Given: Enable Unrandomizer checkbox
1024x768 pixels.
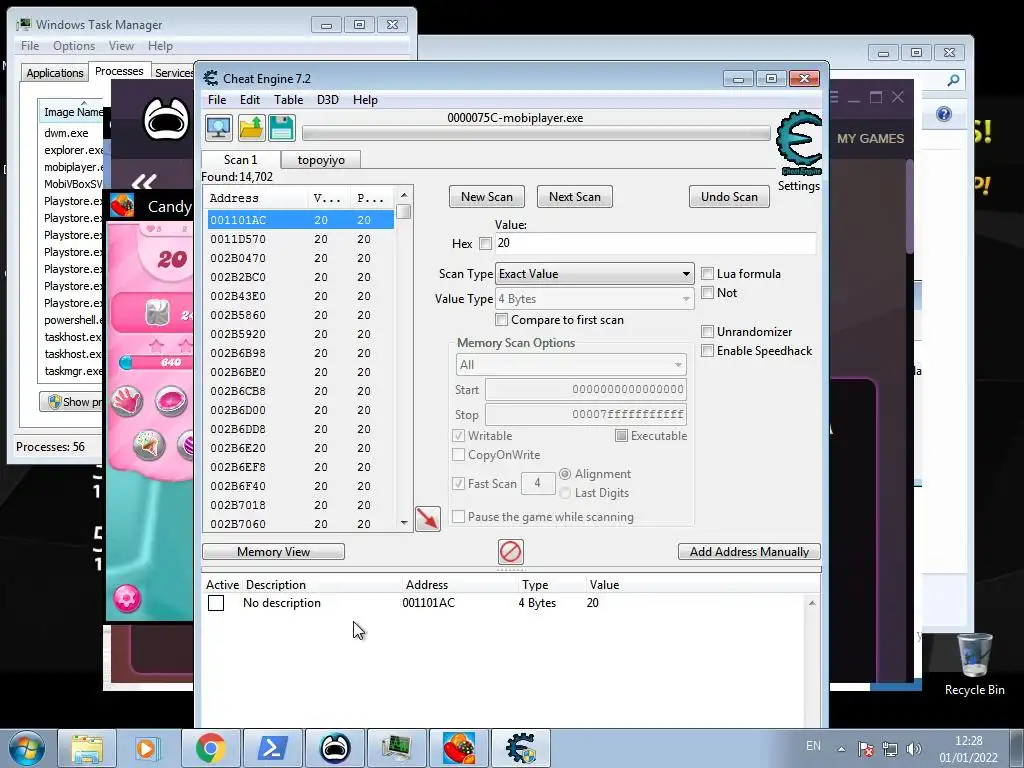Looking at the screenshot, I should pyautogui.click(x=707, y=332).
